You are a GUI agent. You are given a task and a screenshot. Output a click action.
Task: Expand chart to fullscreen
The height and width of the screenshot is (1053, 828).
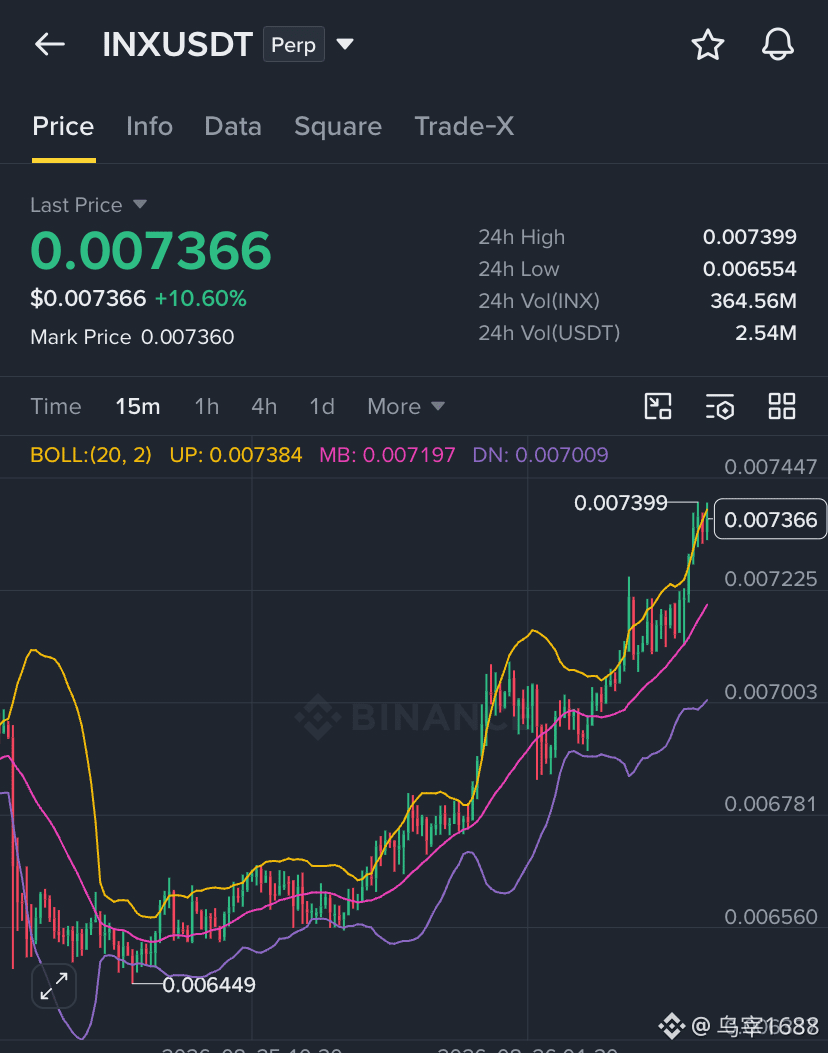54,986
